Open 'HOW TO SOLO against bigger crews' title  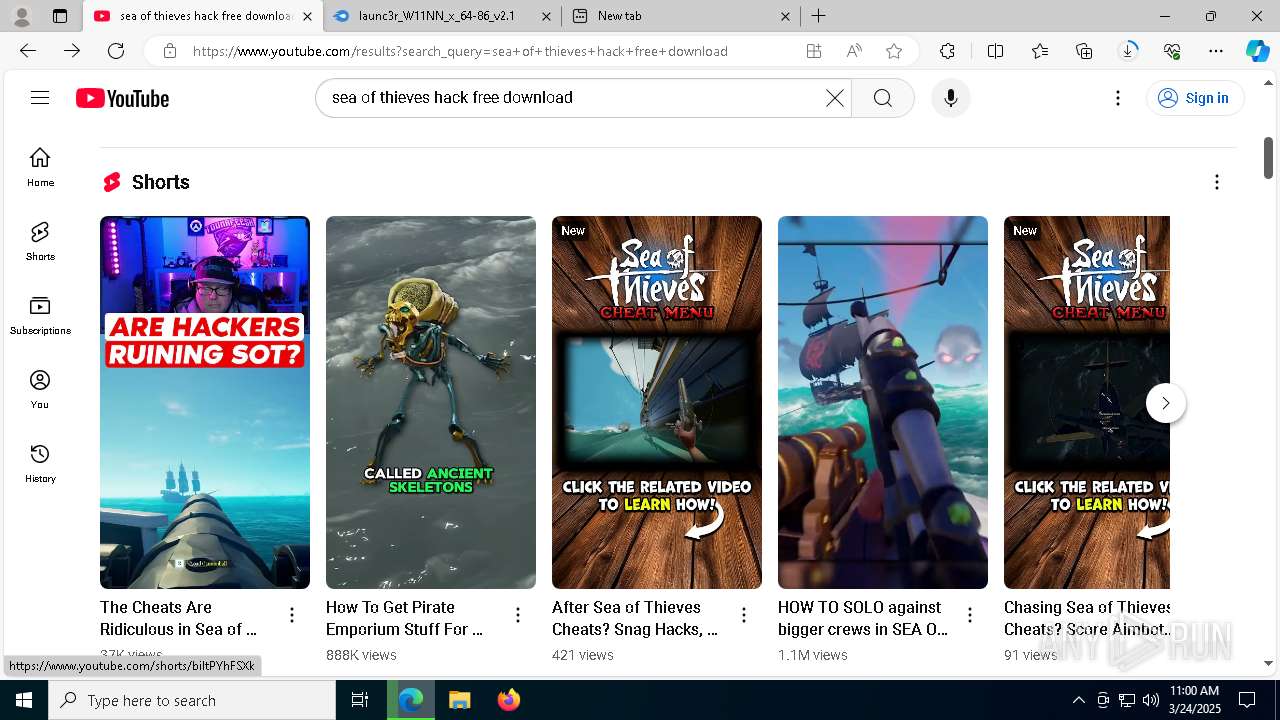tap(863, 618)
